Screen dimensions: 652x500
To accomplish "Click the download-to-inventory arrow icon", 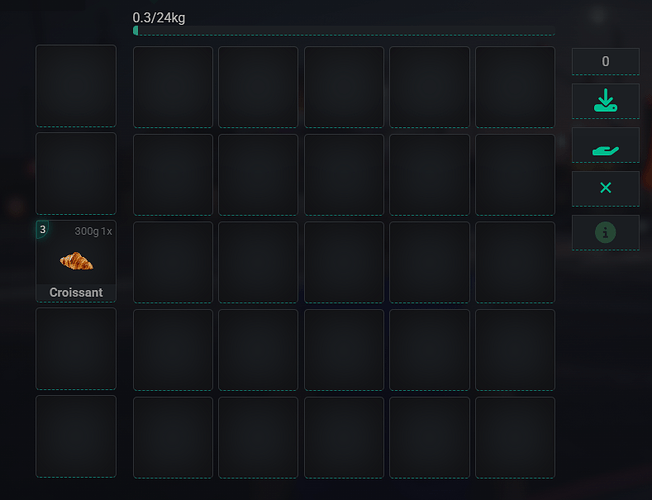I will pos(605,101).
